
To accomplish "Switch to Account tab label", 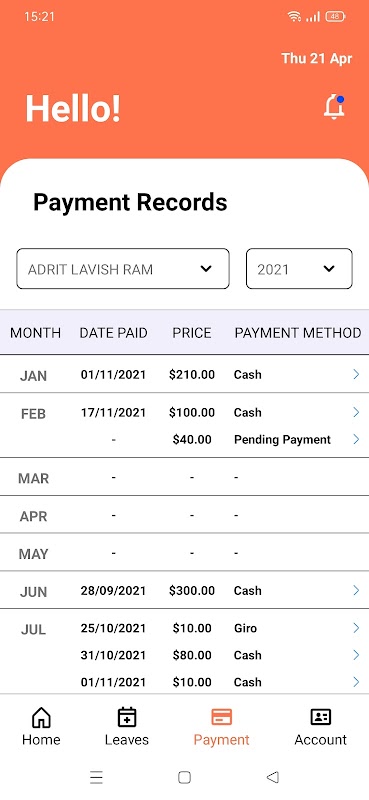I will point(321,740).
